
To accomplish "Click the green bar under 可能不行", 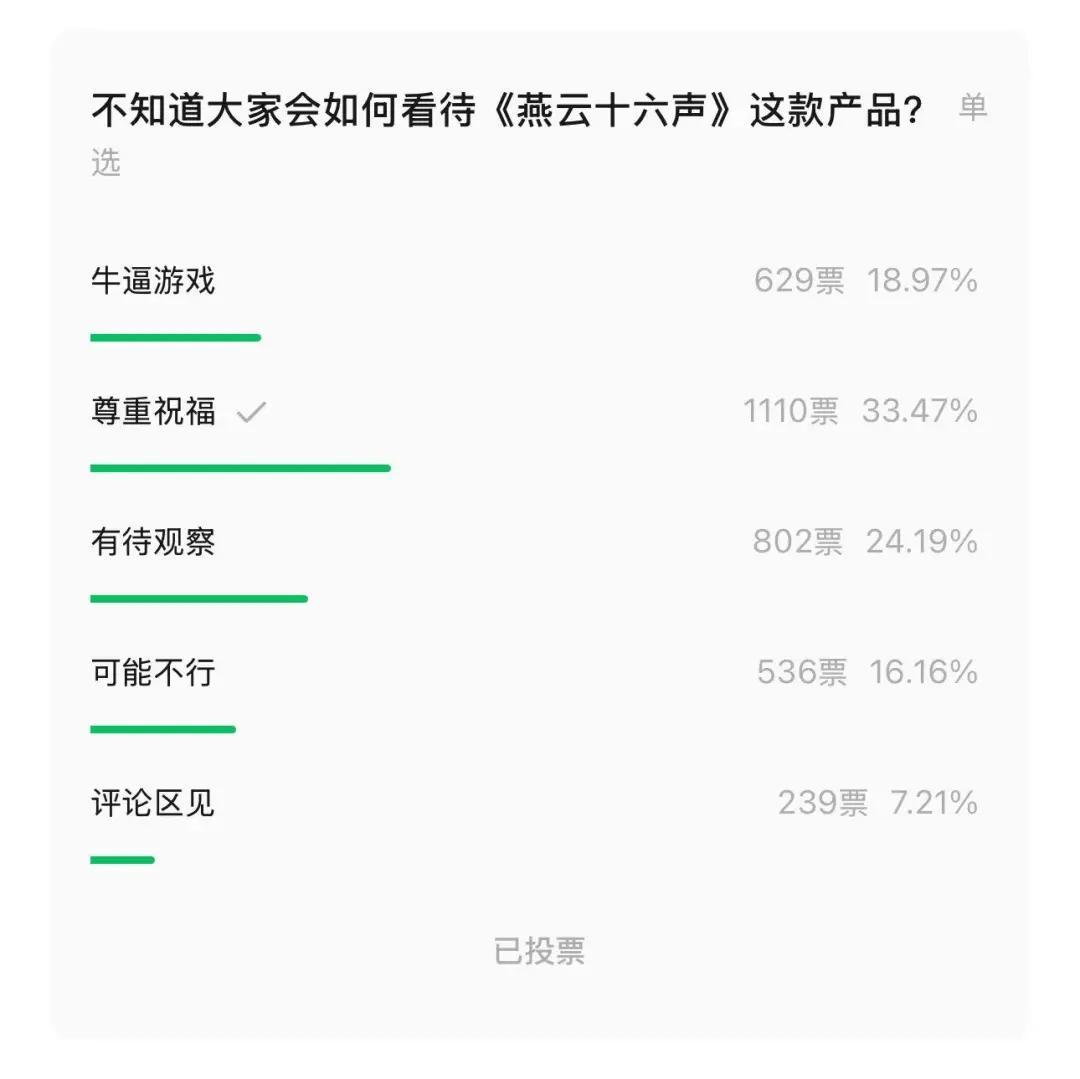I will [163, 729].
